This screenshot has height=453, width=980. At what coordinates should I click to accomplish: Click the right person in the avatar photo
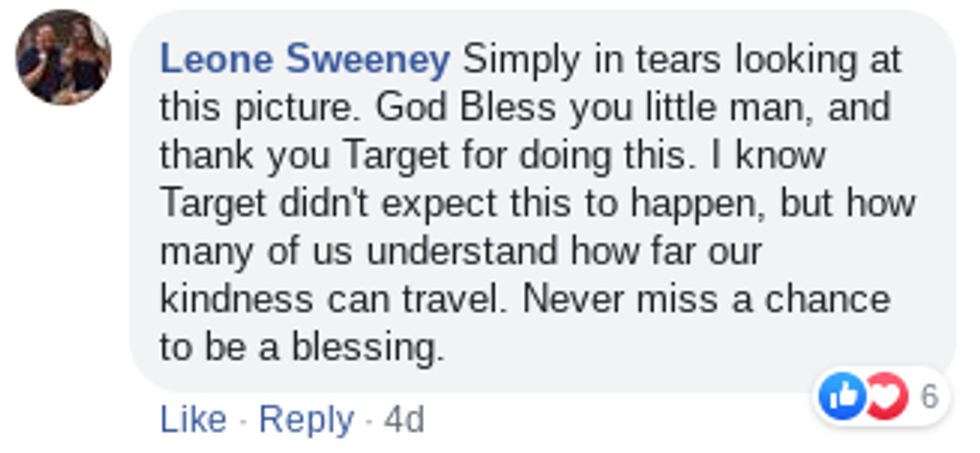click(x=82, y=56)
